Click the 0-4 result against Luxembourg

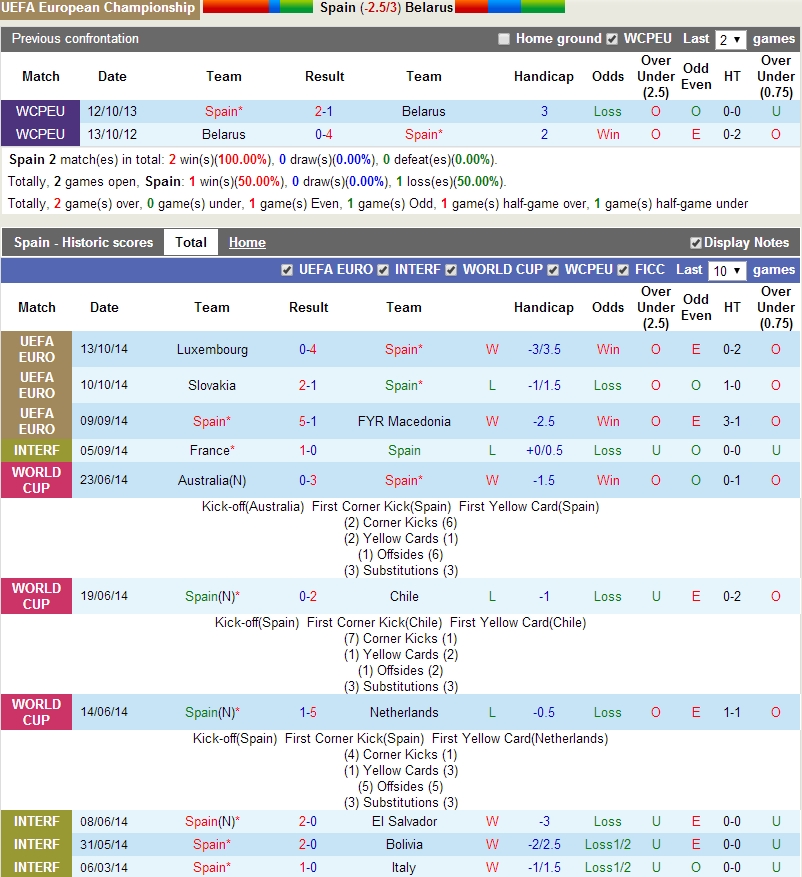(x=308, y=350)
